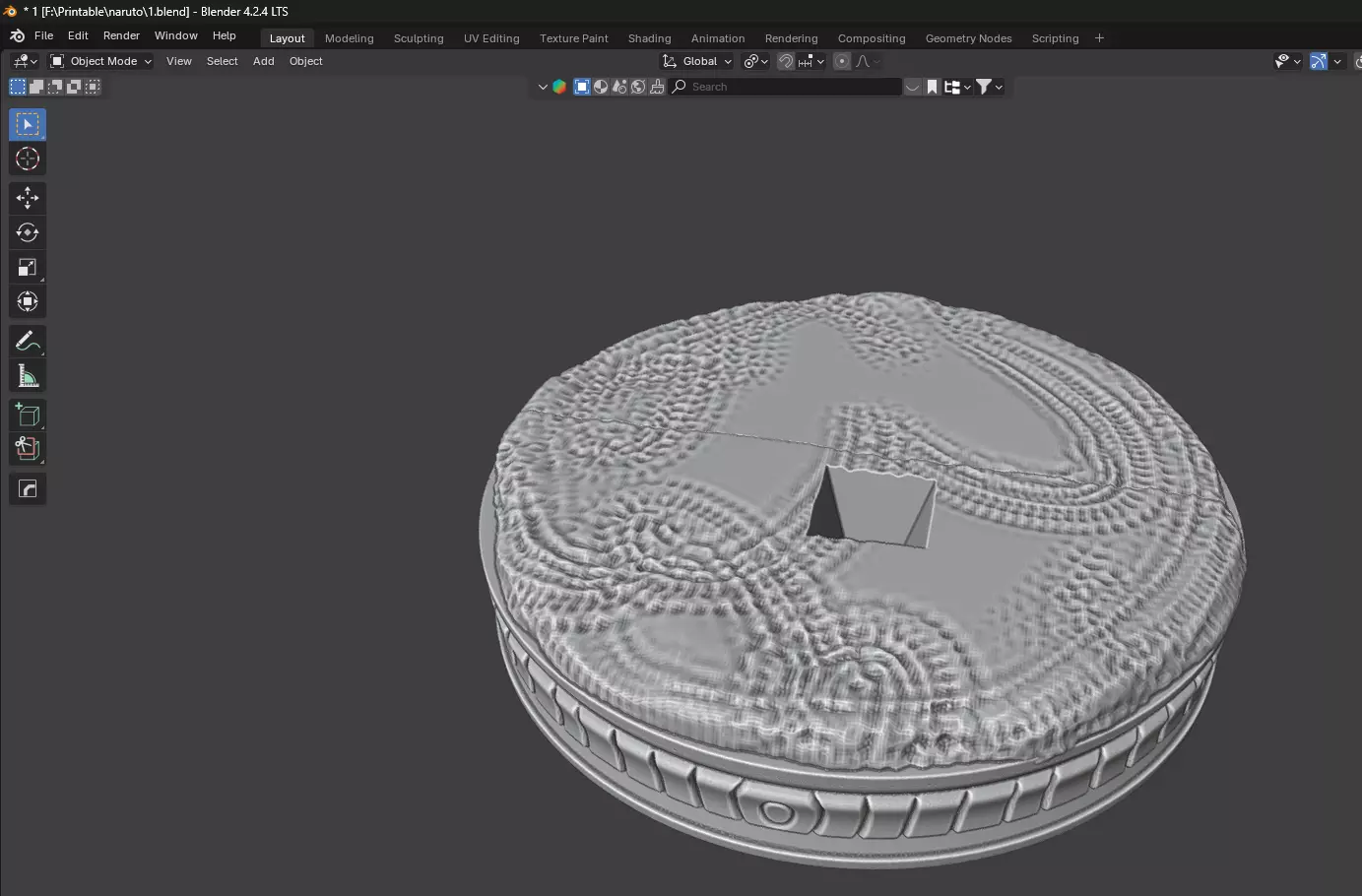Pick the Rotate tool

click(28, 232)
